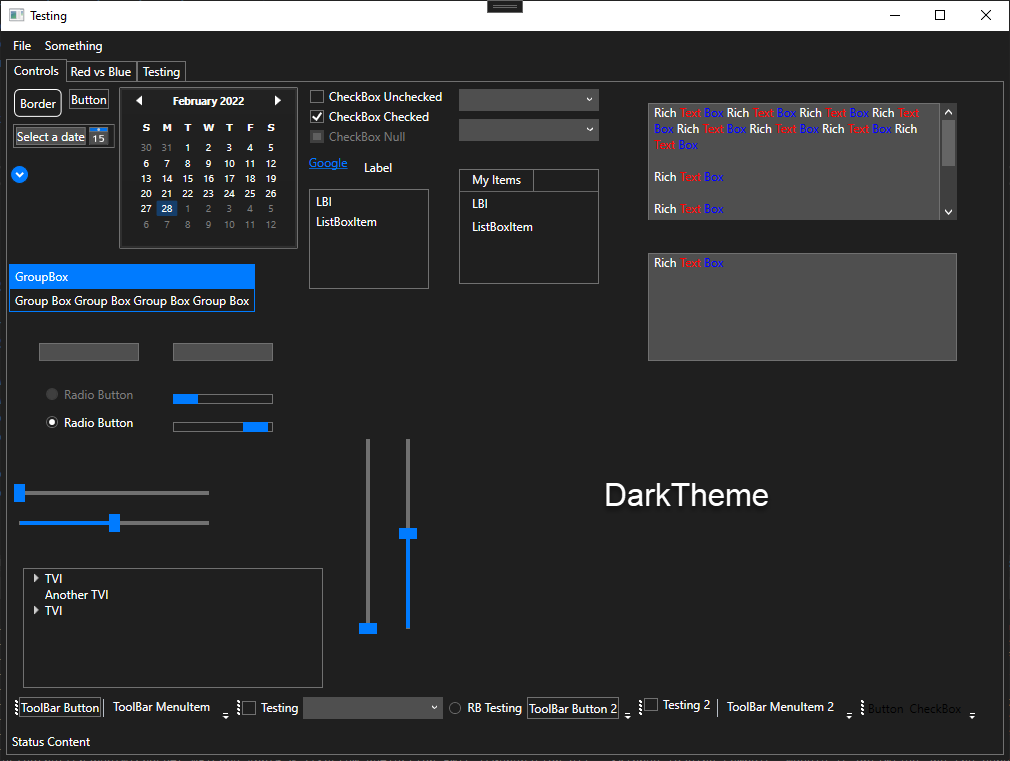This screenshot has width=1010, height=761.
Task: Click the left vertical slider thumb
Action: pos(368,628)
